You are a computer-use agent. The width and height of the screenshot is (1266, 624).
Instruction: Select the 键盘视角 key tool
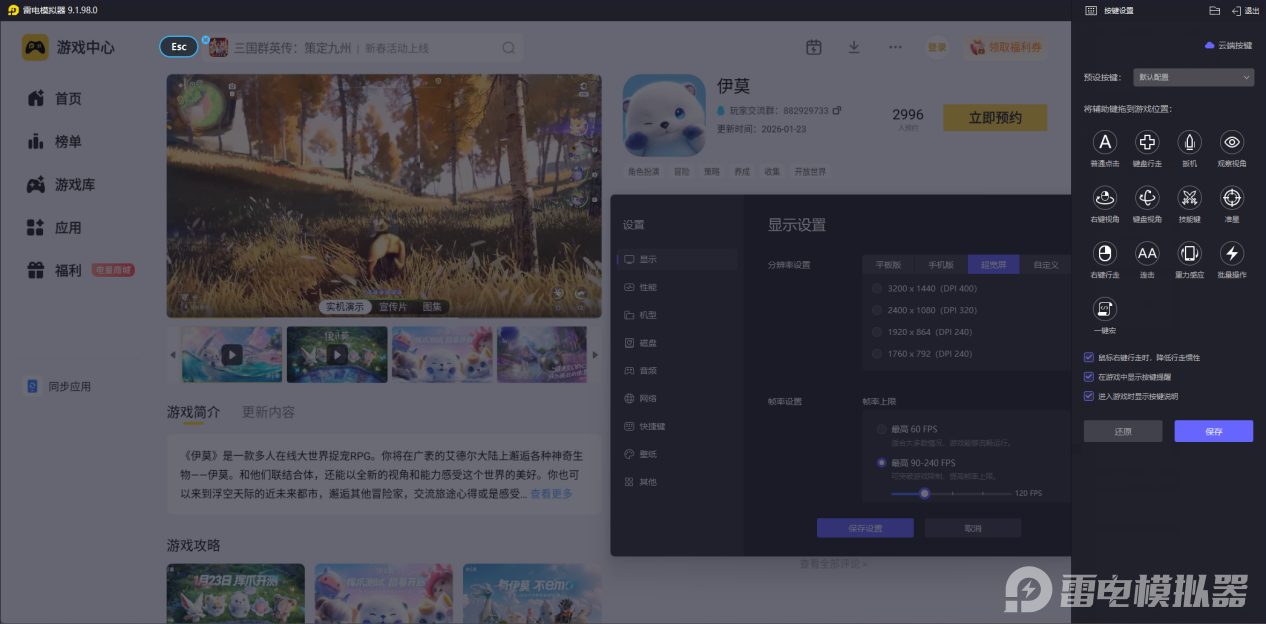click(1147, 203)
